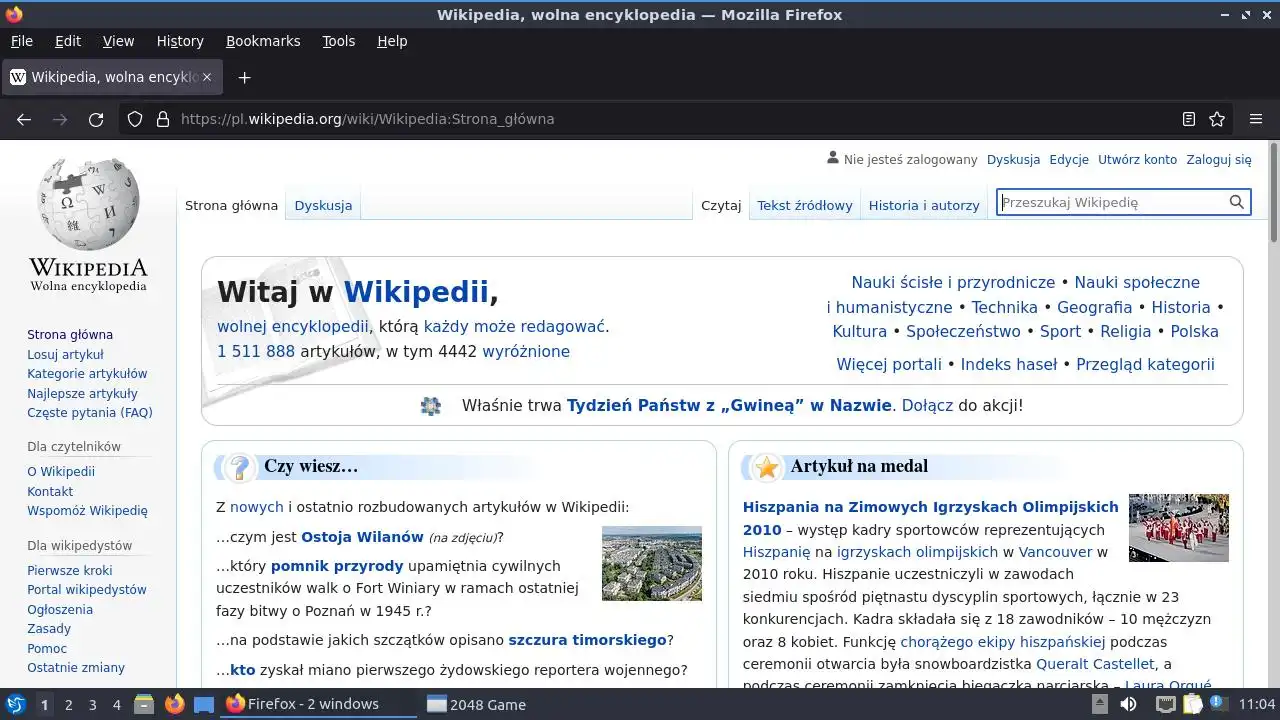Click the 1 511 888 article count

coord(256,351)
